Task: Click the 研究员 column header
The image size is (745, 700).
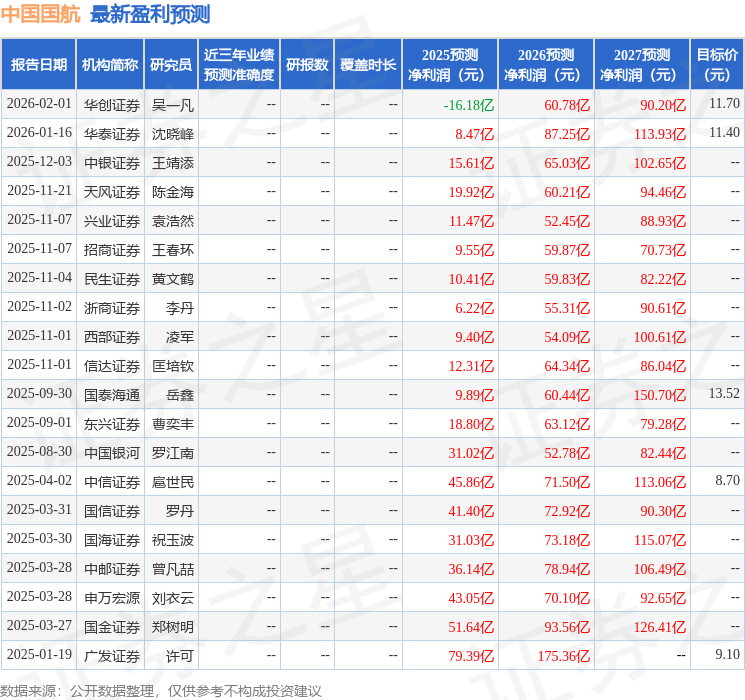Action: point(171,64)
